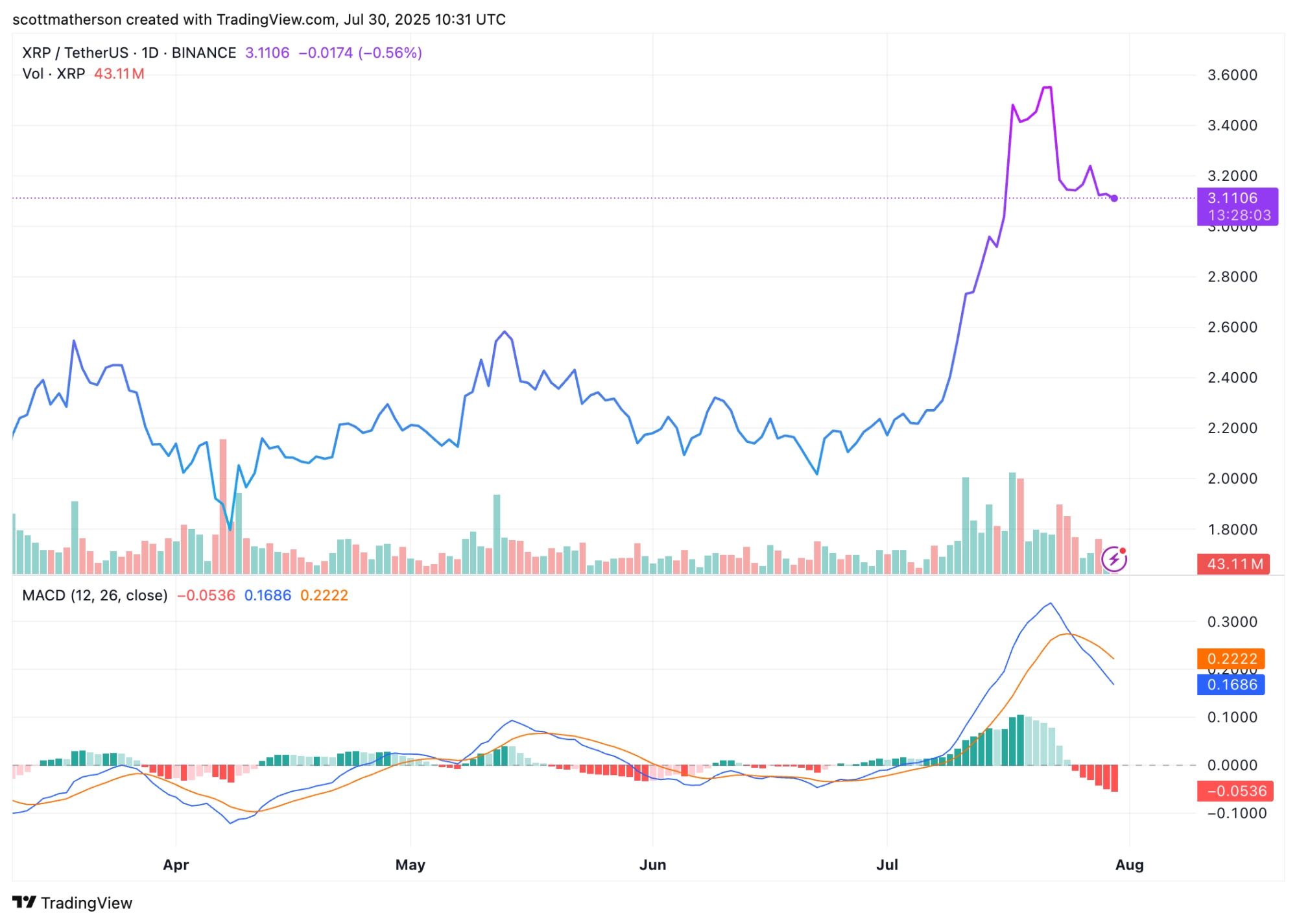The image size is (1297, 924).
Task: Click the May label on time axis
Action: [x=411, y=865]
